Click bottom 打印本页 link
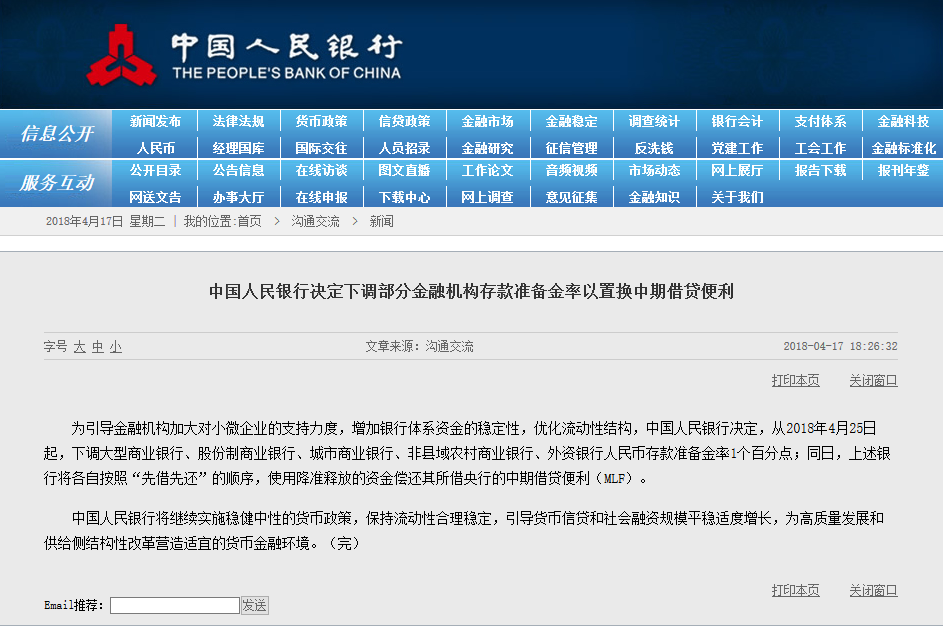 [795, 590]
